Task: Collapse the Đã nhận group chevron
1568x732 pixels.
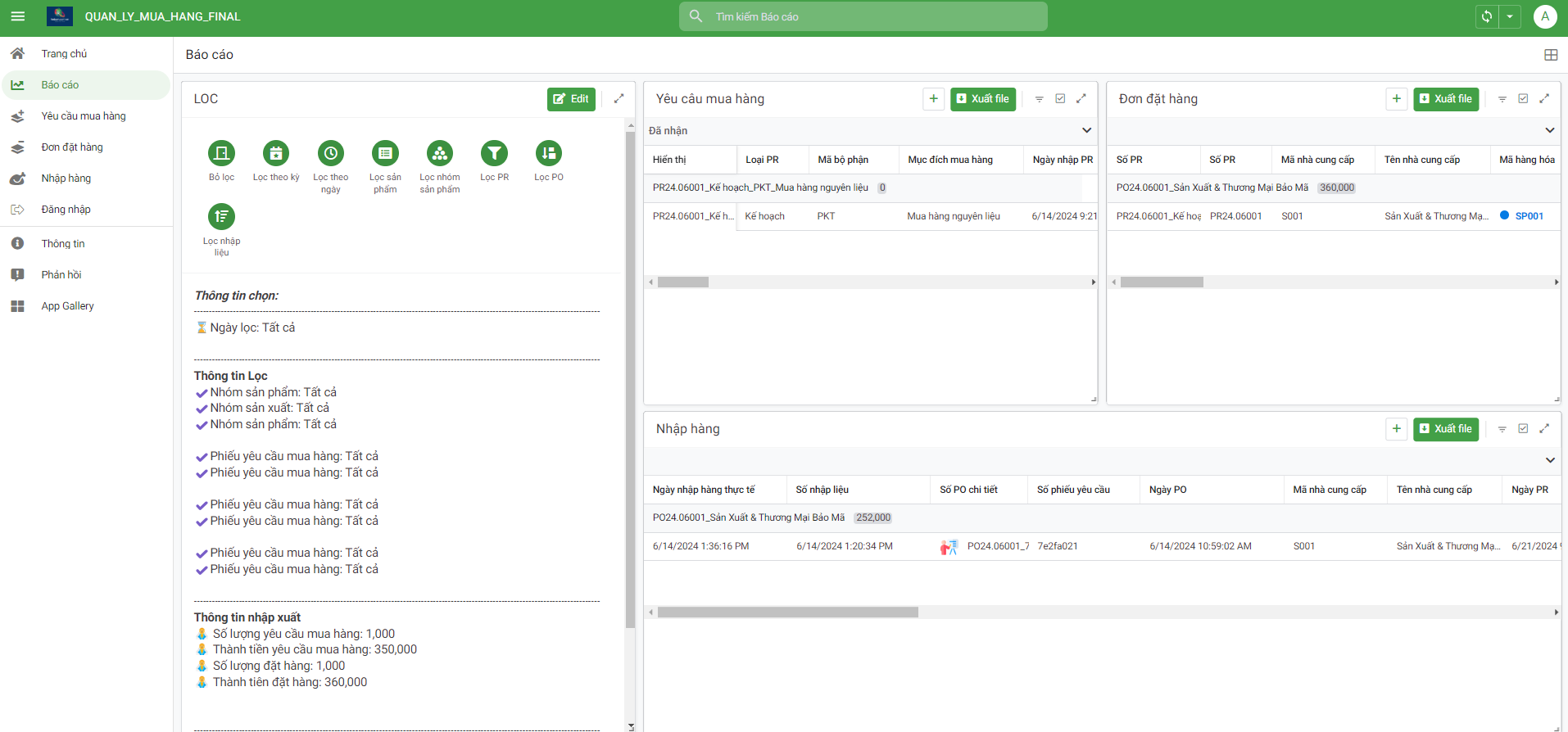Action: click(x=1086, y=131)
